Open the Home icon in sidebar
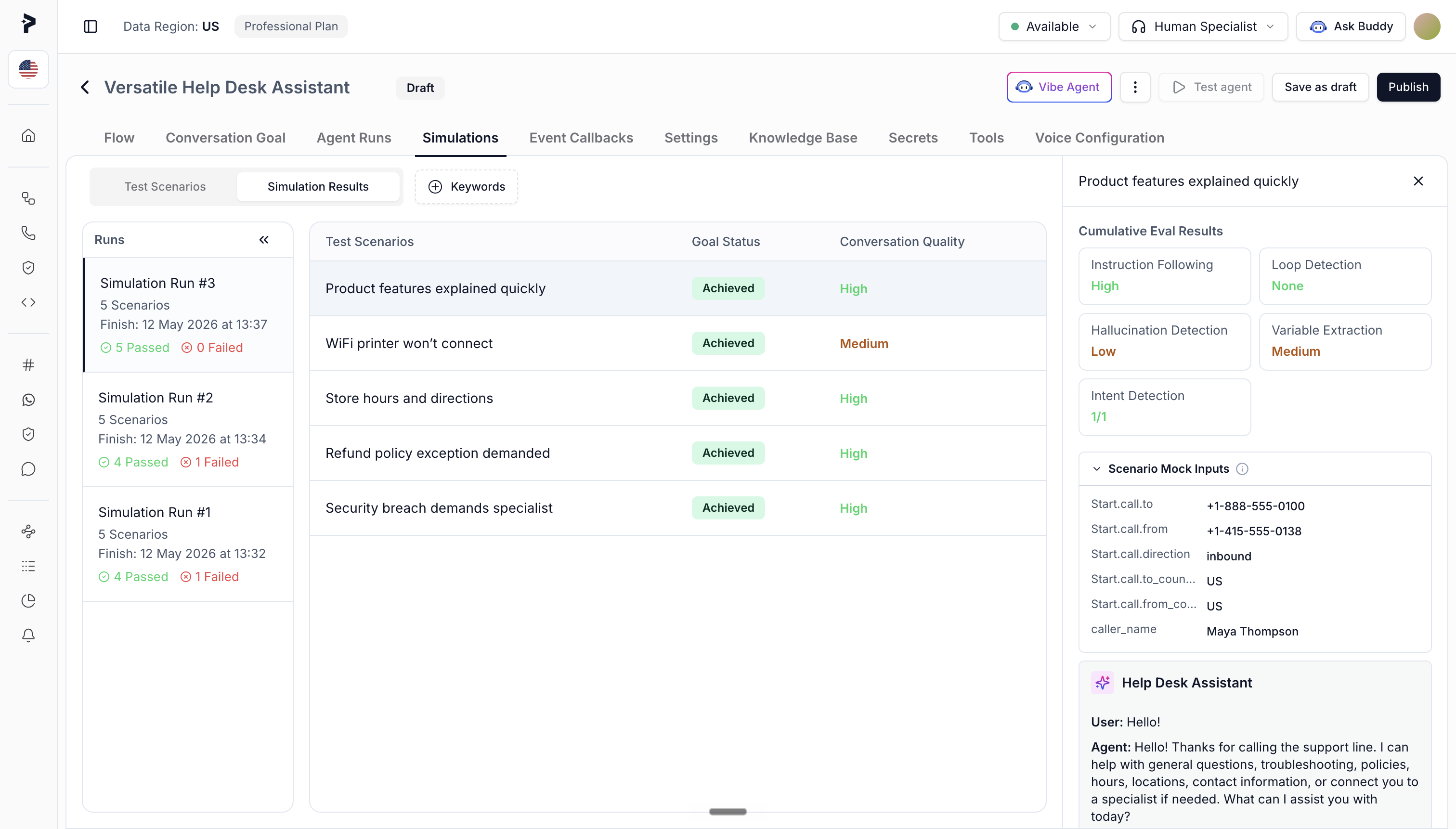The image size is (1456, 829). pos(28,135)
